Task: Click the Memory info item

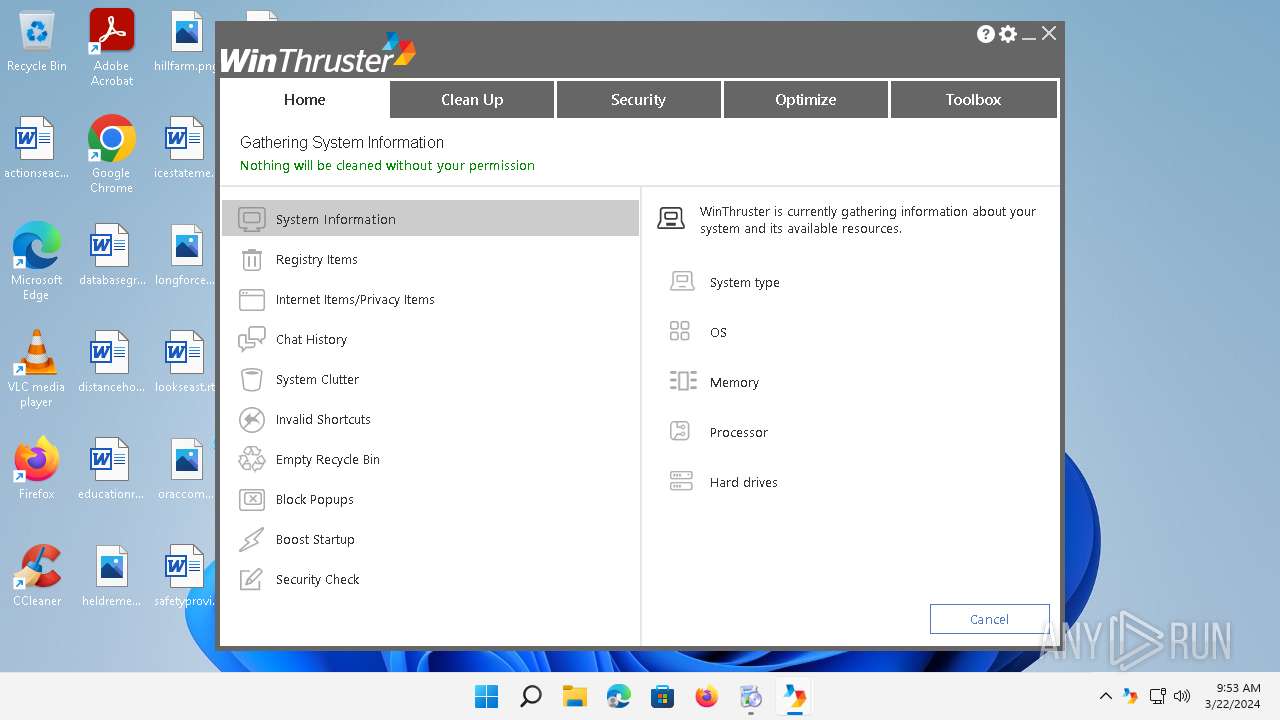Action: click(714, 382)
